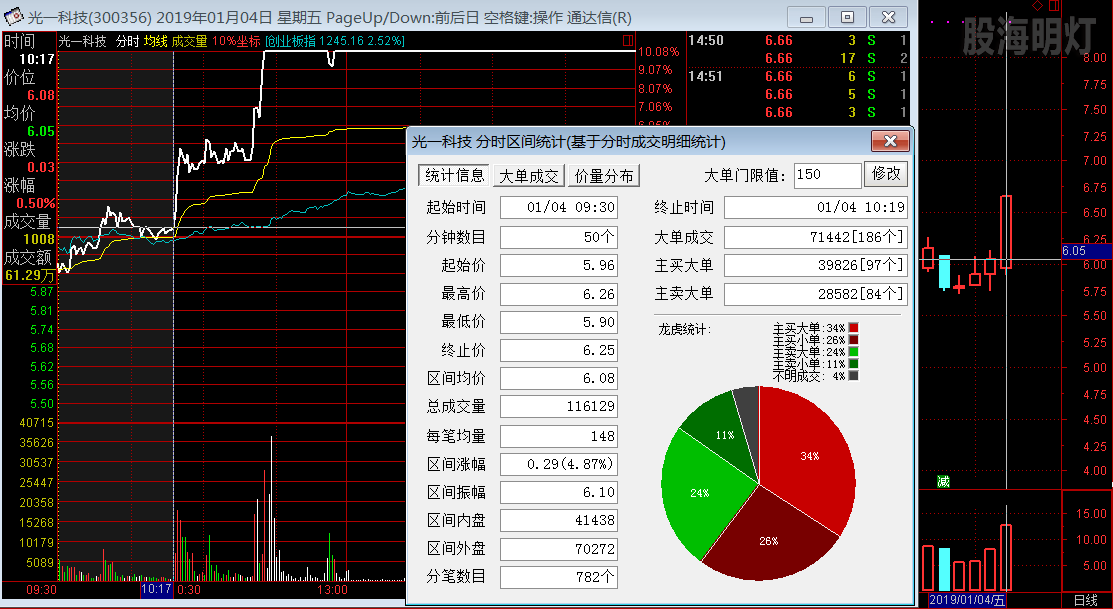Click 每笔均量 value 148
The height and width of the screenshot is (609, 1113).
click(559, 436)
